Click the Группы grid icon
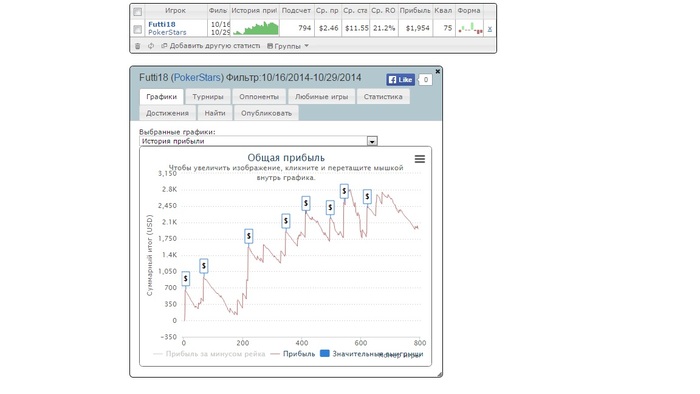The image size is (700, 394). (270, 46)
